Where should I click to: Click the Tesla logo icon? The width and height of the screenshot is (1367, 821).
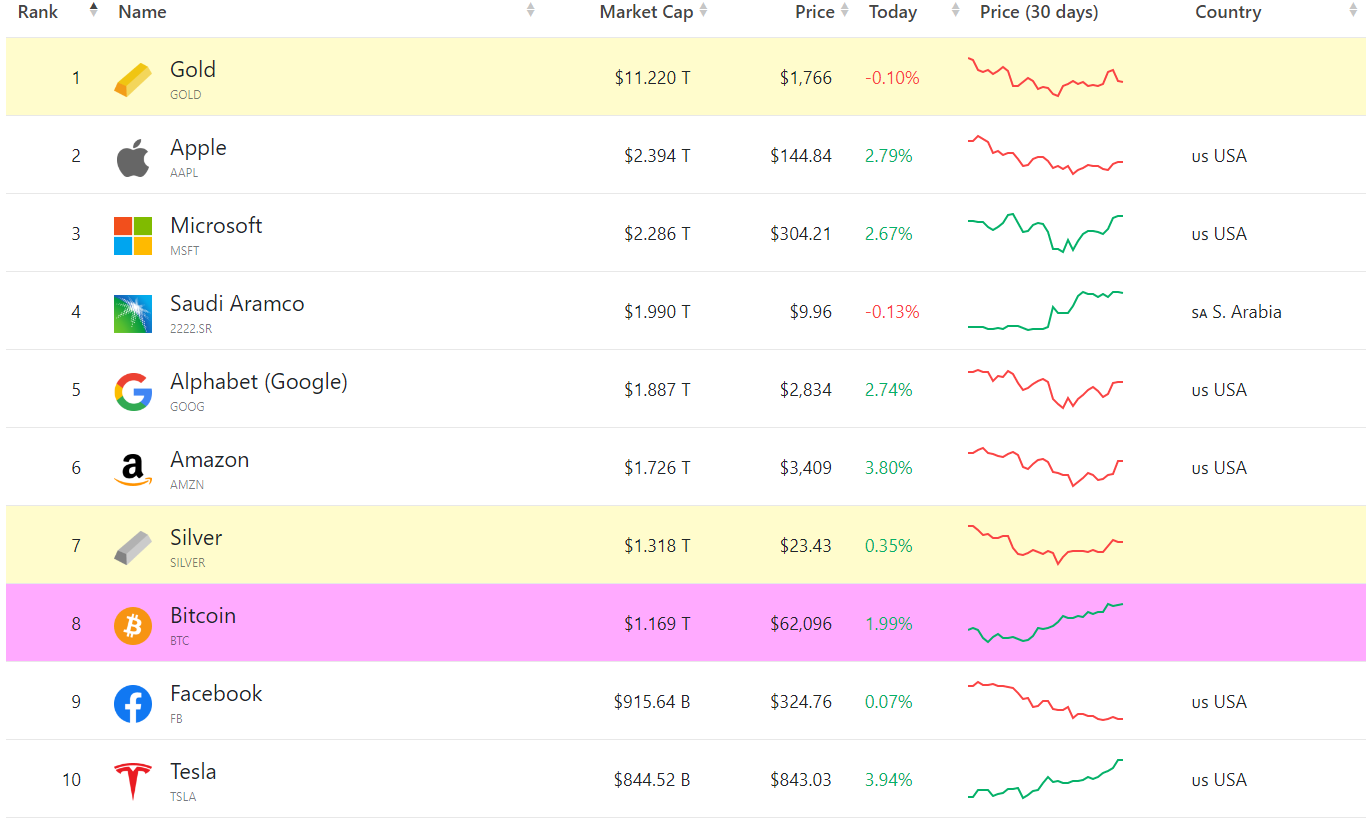133,782
